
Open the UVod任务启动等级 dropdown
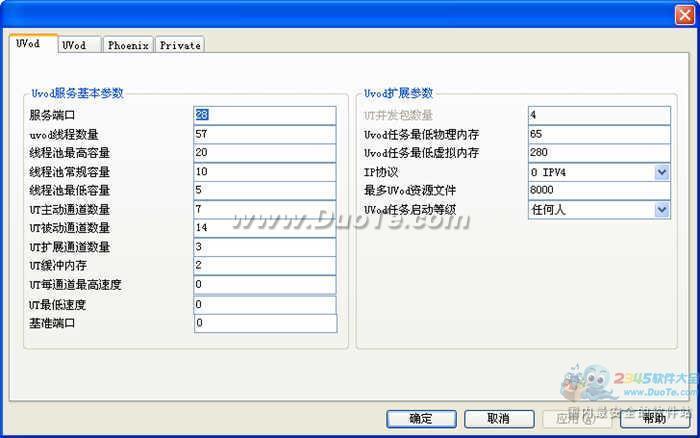[x=661, y=209]
